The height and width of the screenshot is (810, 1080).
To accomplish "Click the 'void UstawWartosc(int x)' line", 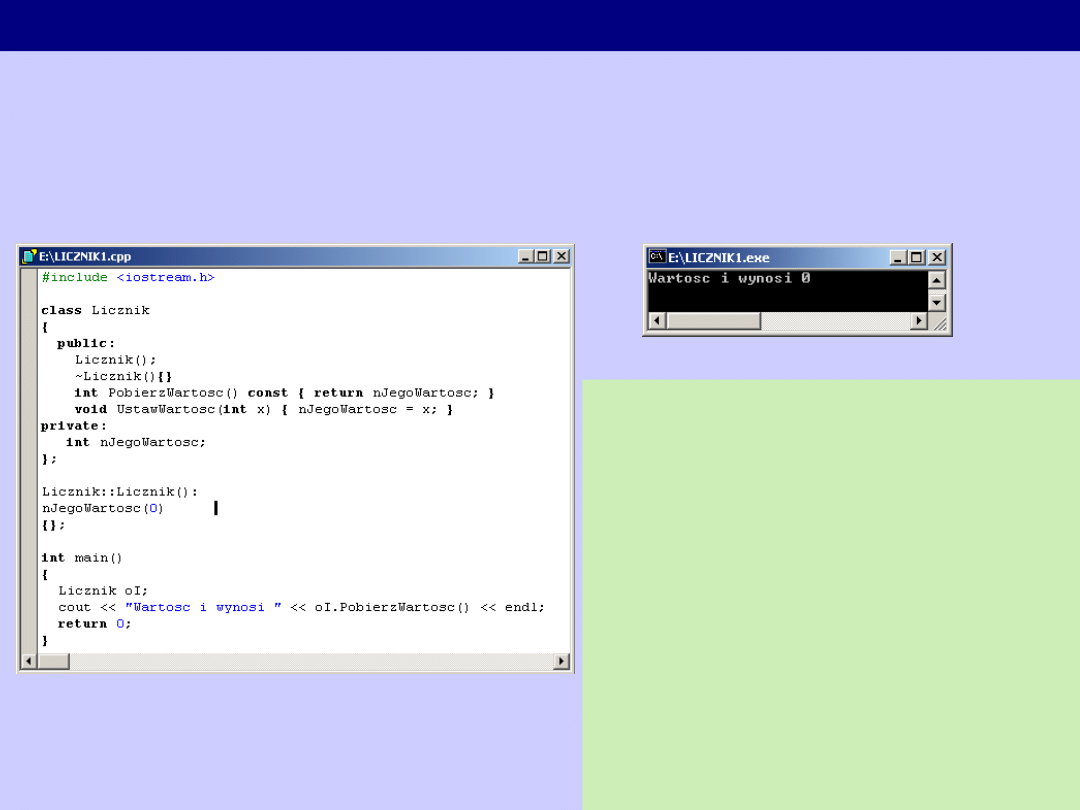I will click(264, 409).
